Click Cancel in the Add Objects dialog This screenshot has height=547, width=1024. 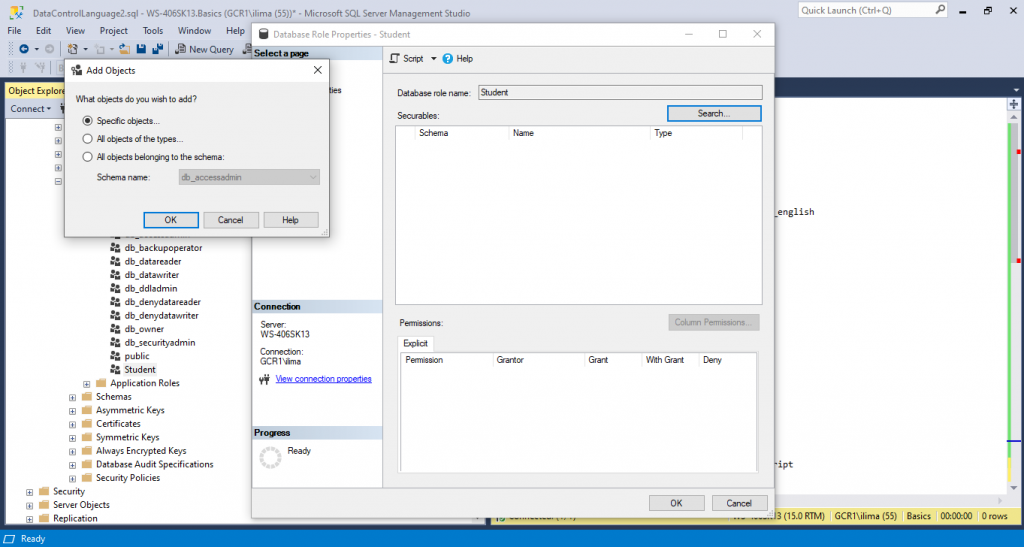(x=231, y=220)
